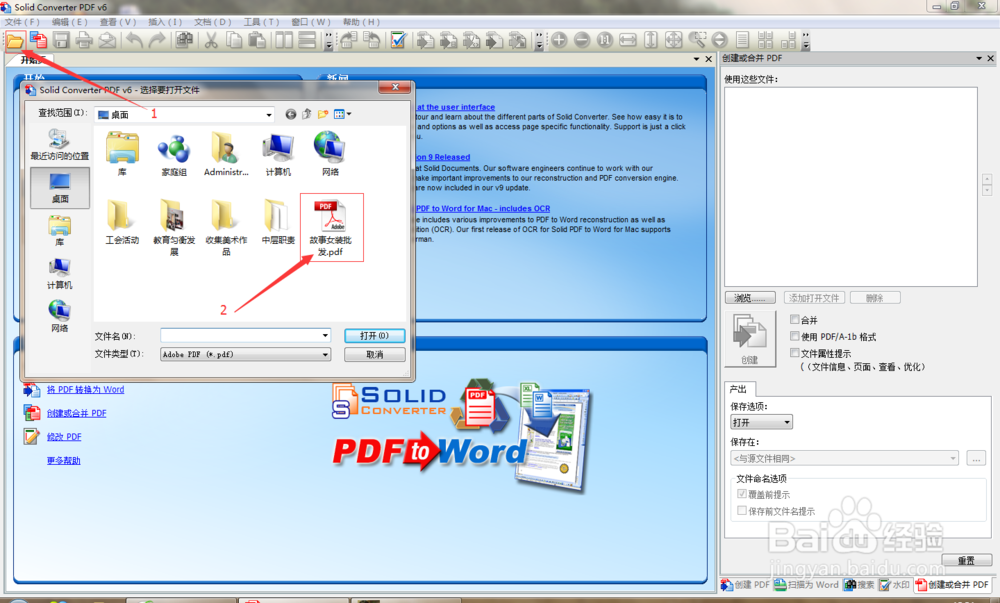1000x603 pixels.
Task: Select the 故事女装批发.pdf file
Action: (x=331, y=228)
